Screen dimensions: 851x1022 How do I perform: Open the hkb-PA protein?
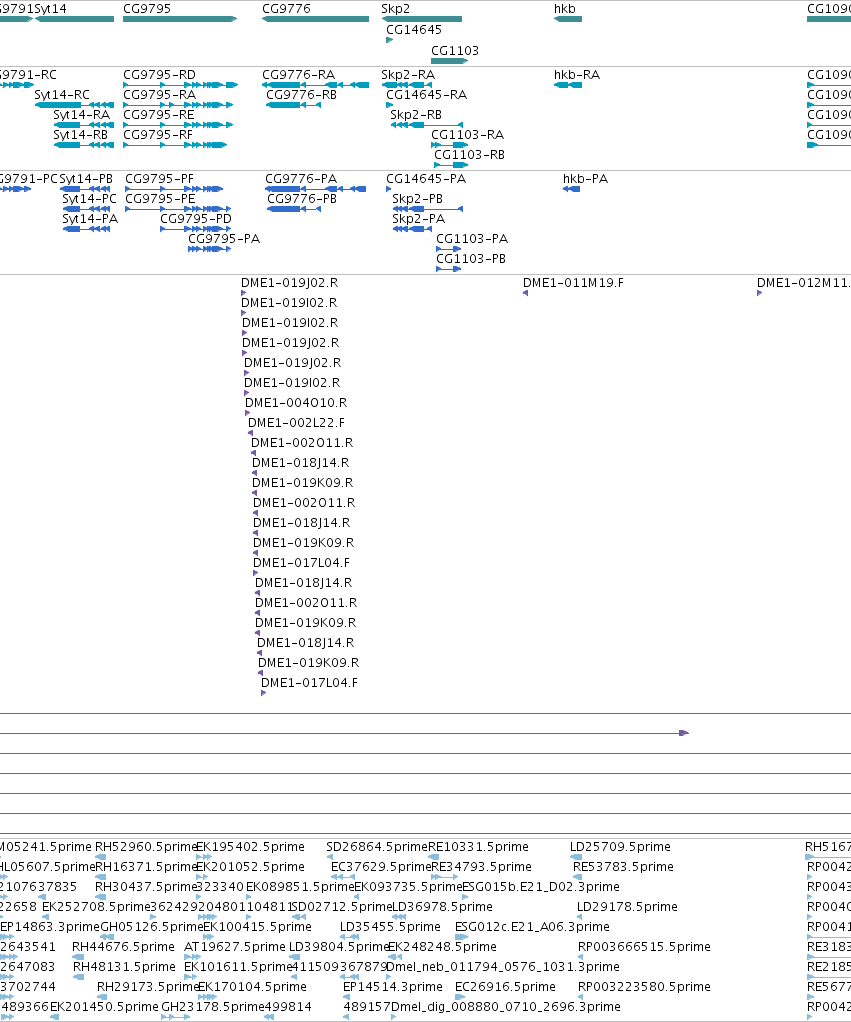pos(571,189)
